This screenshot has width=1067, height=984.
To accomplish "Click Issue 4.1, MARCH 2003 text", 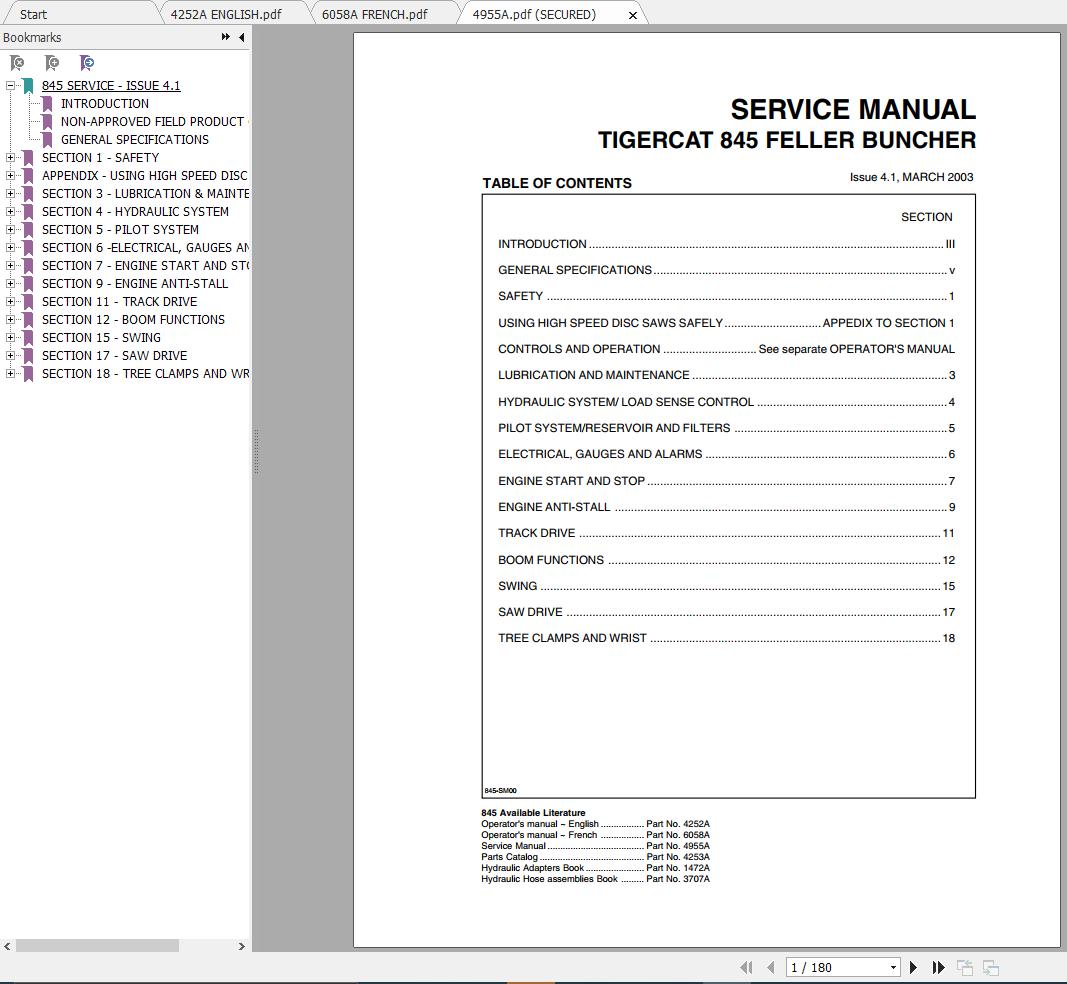I will tap(911, 177).
